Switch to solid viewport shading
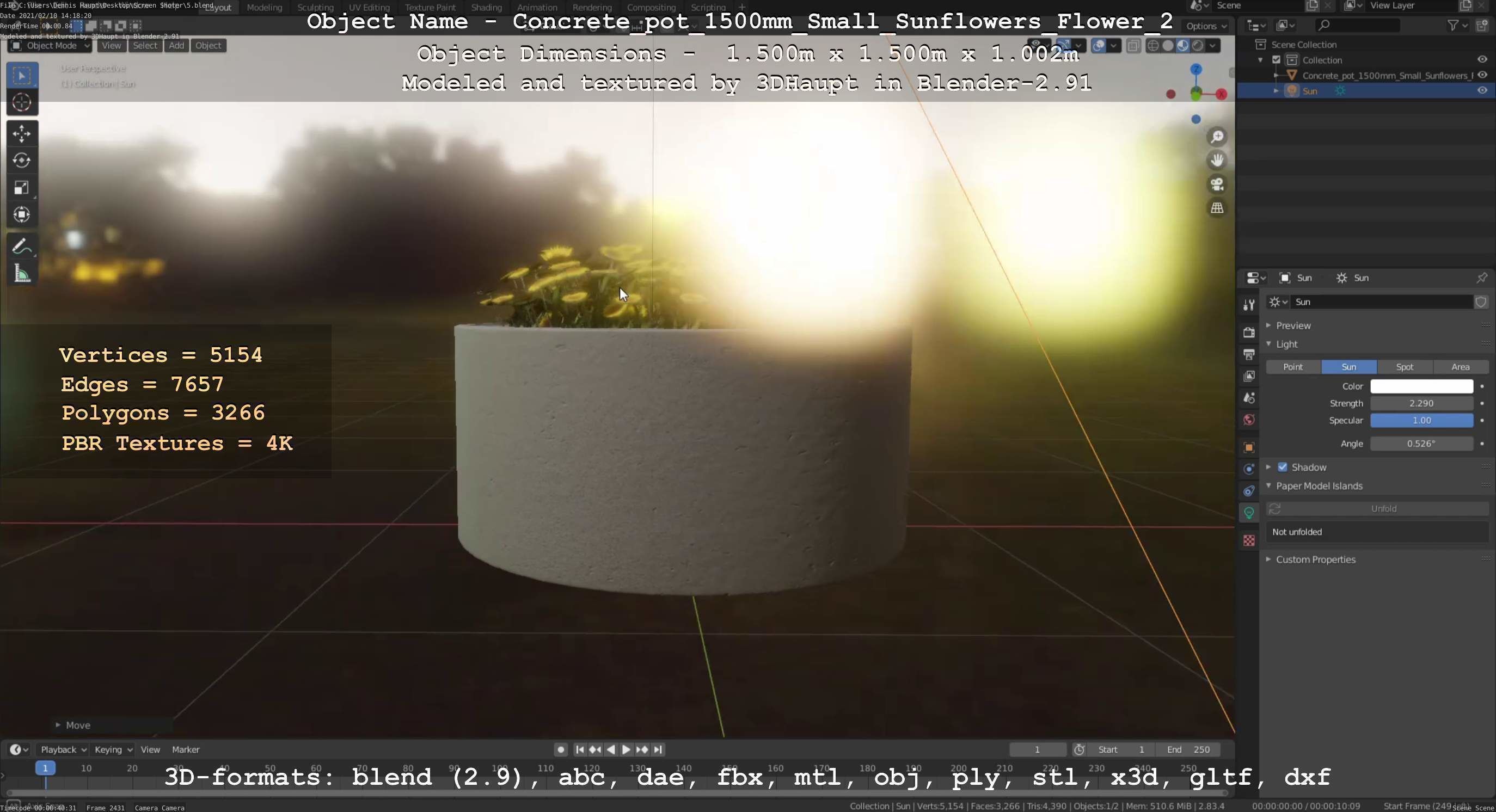1496x812 pixels. (1168, 46)
